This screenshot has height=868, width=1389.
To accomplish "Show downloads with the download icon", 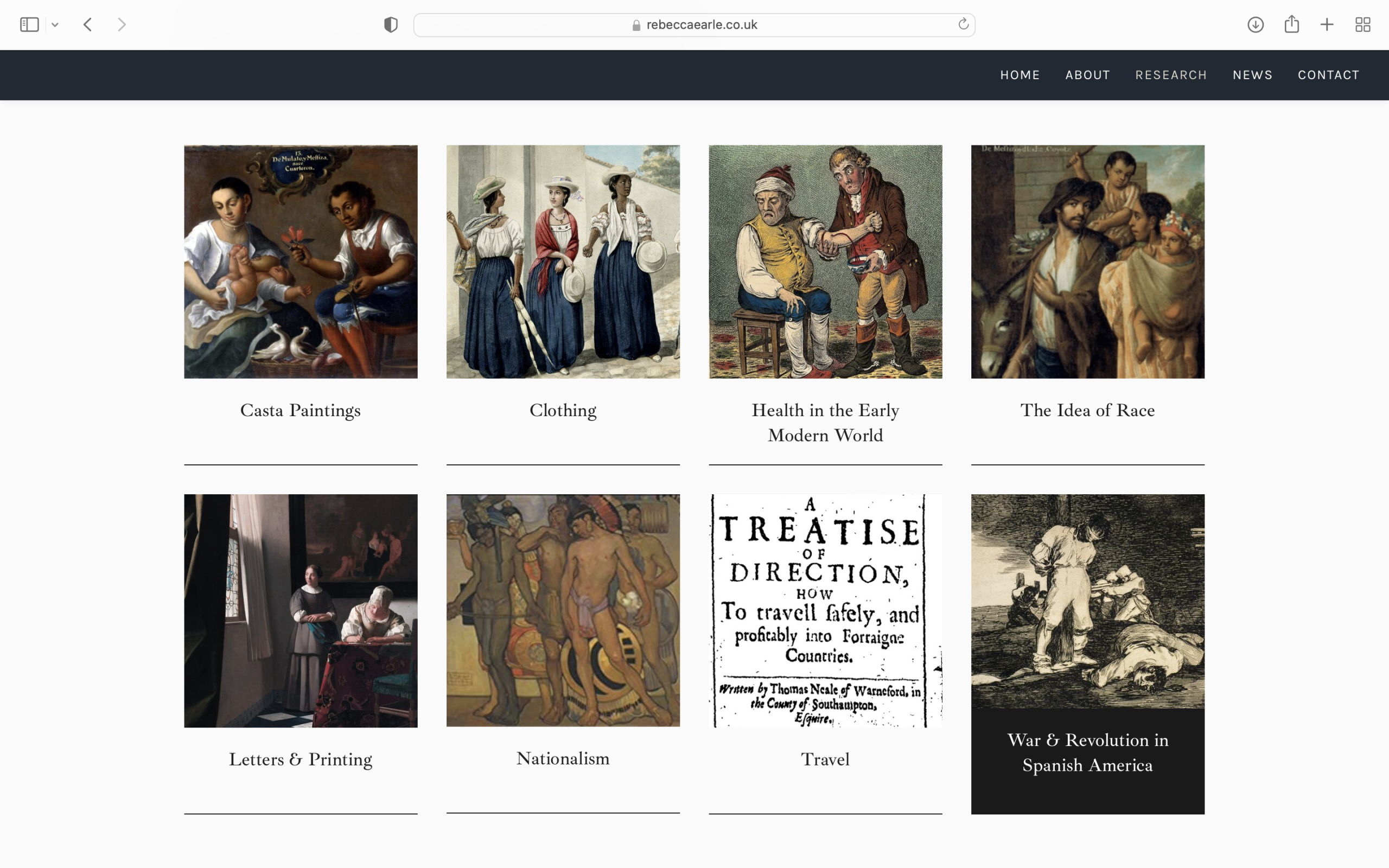I will tap(1256, 25).
